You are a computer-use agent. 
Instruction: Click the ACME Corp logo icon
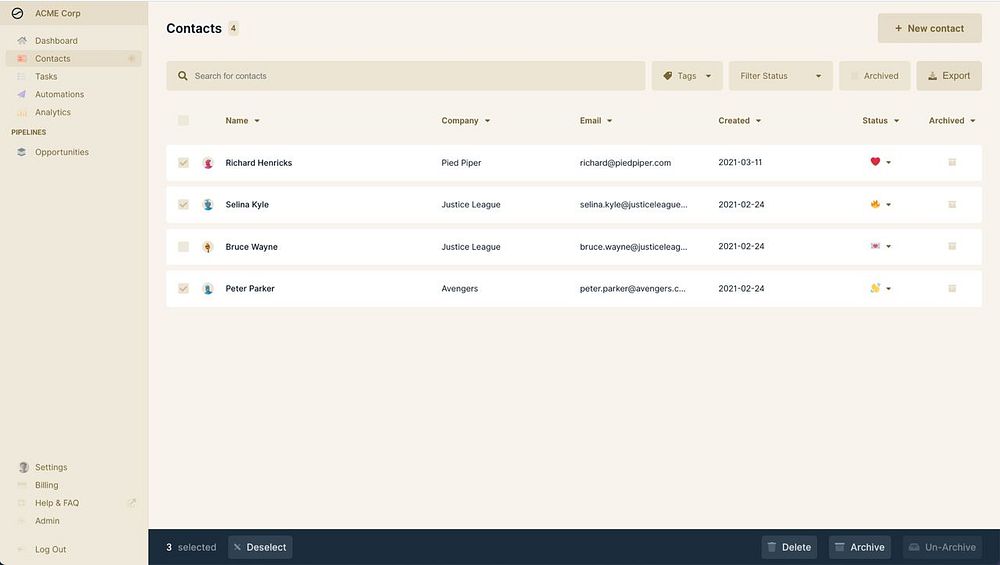(17, 13)
